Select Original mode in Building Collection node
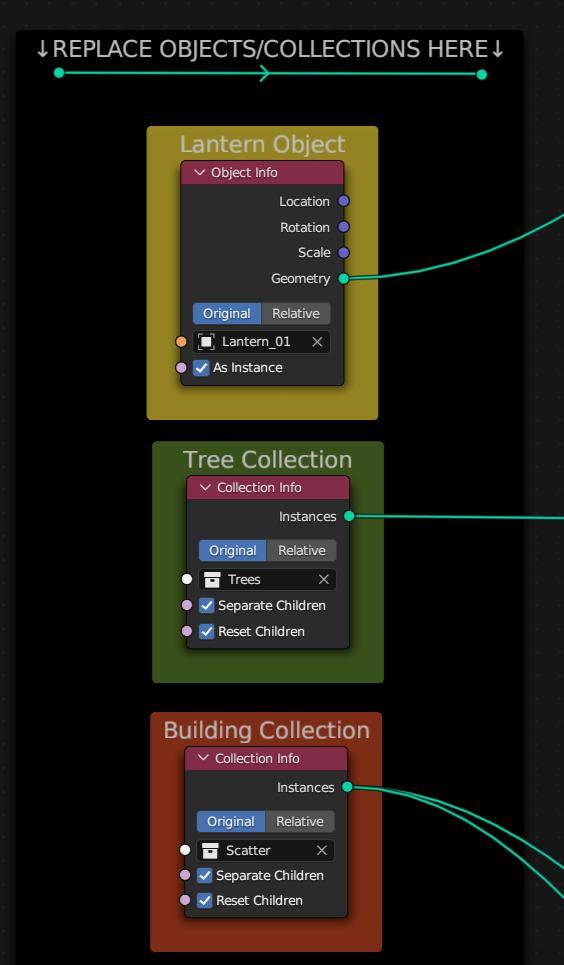 231,822
